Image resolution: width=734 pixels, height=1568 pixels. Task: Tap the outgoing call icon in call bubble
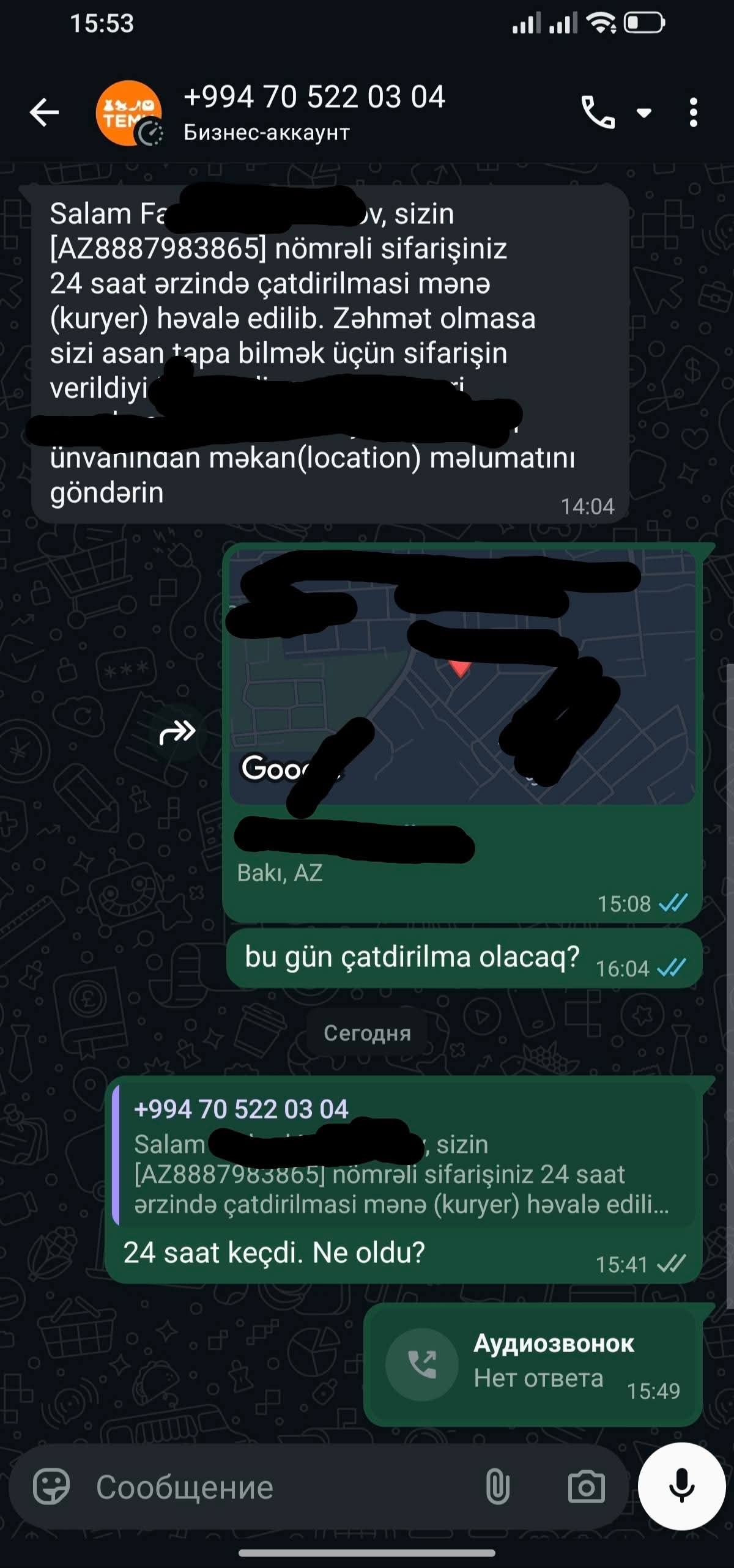pos(422,1364)
